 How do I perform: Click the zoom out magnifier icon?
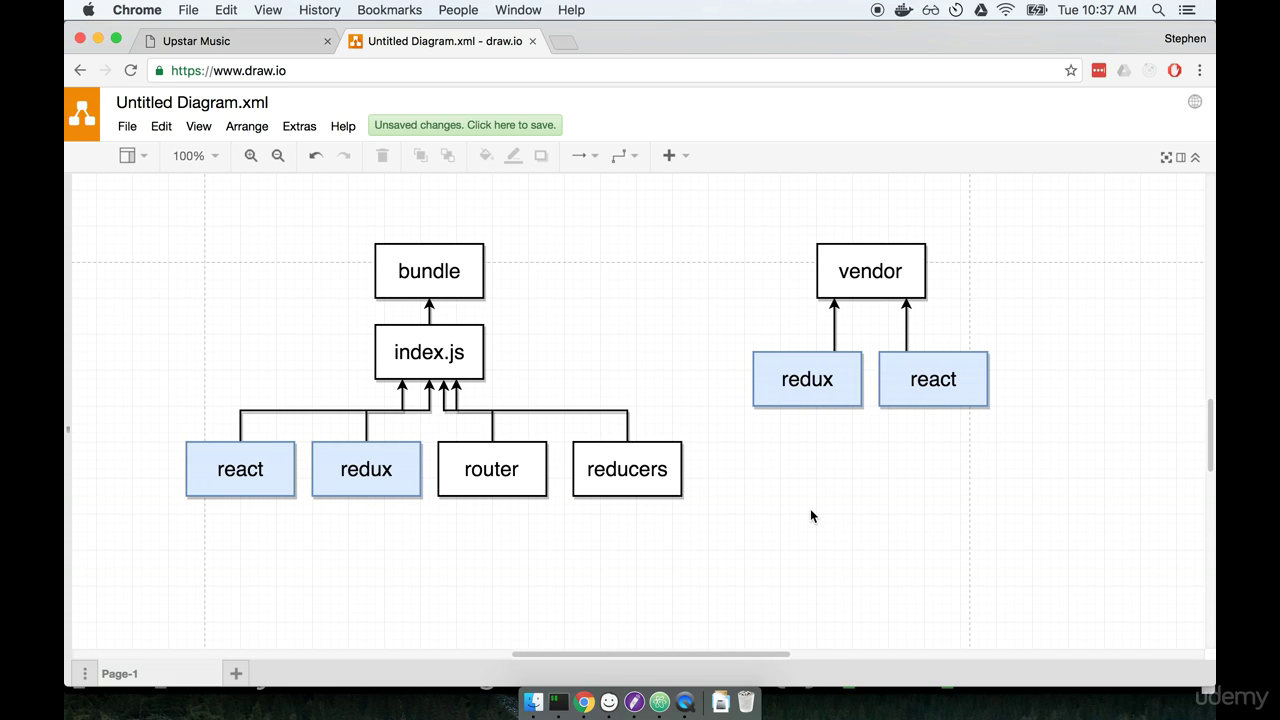(x=278, y=156)
